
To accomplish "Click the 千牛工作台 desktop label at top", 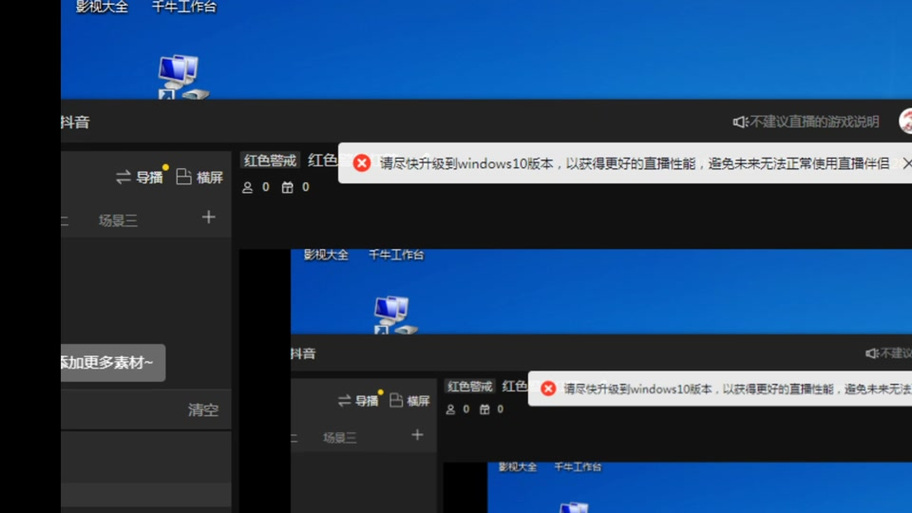I will [x=184, y=7].
